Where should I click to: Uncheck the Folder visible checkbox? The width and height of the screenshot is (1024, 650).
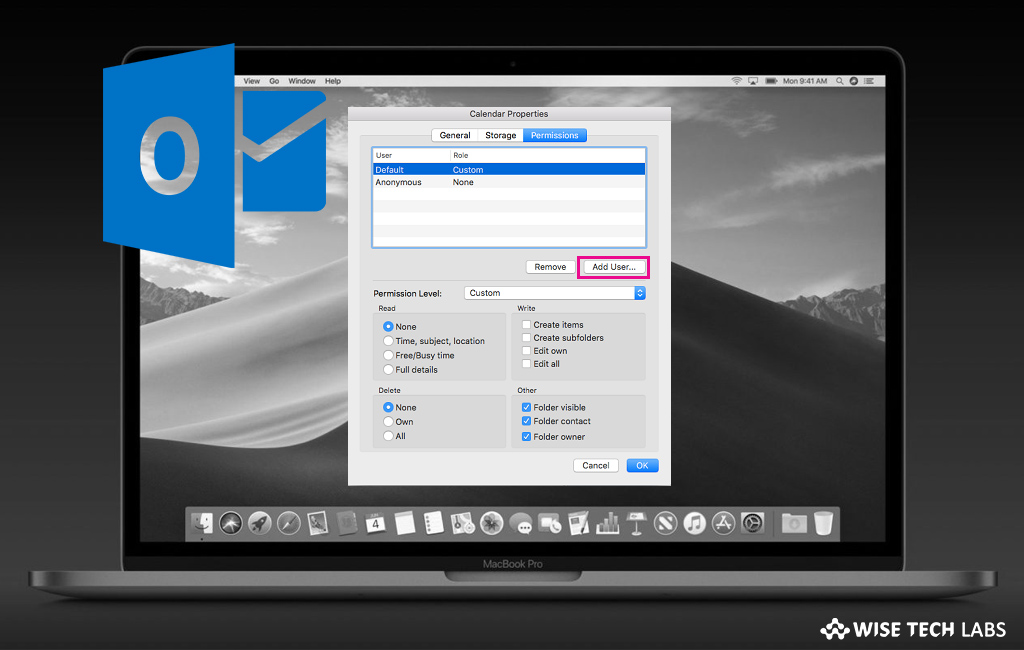pos(526,408)
